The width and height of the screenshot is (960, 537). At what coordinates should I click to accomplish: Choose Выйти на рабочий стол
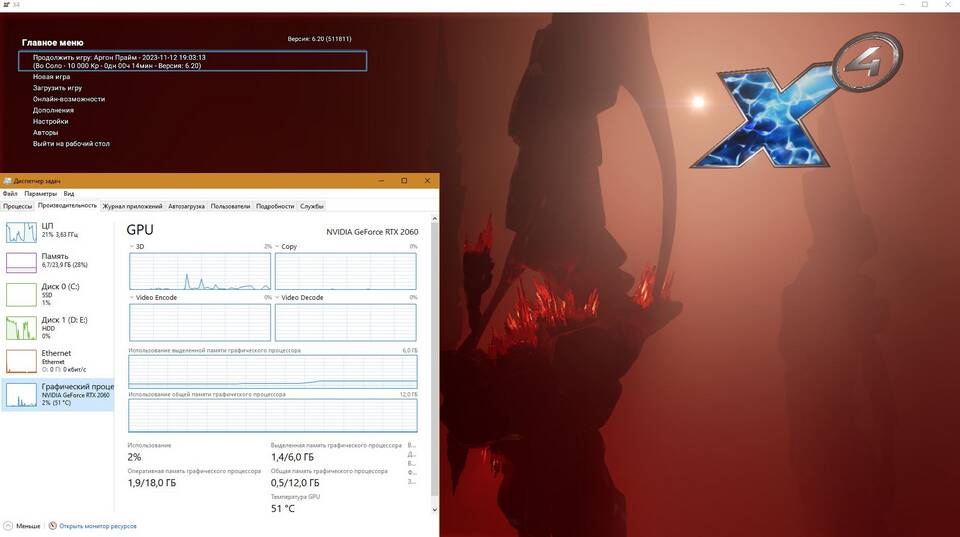[x=71, y=144]
